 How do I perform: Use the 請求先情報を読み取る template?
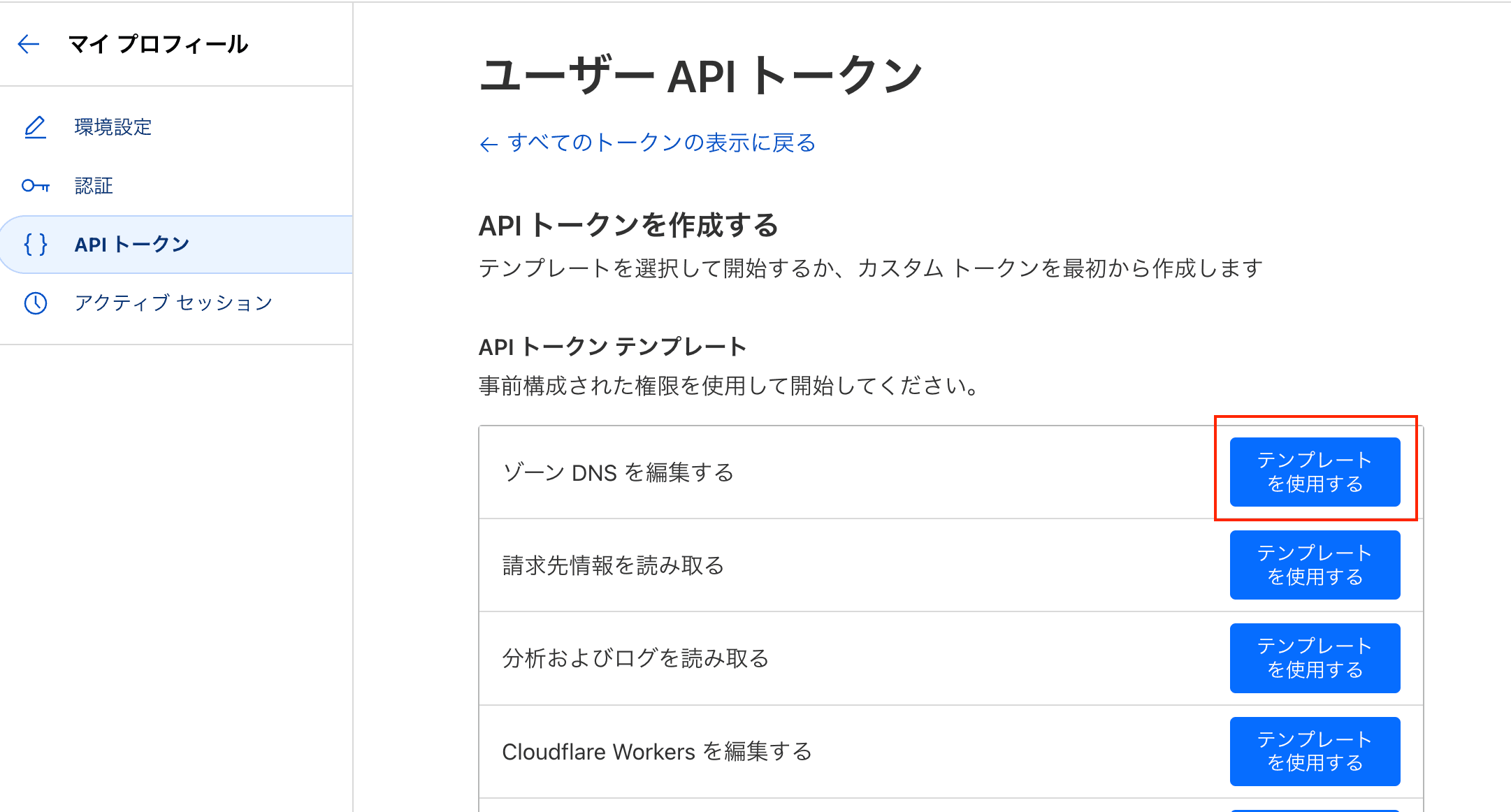(x=1315, y=565)
